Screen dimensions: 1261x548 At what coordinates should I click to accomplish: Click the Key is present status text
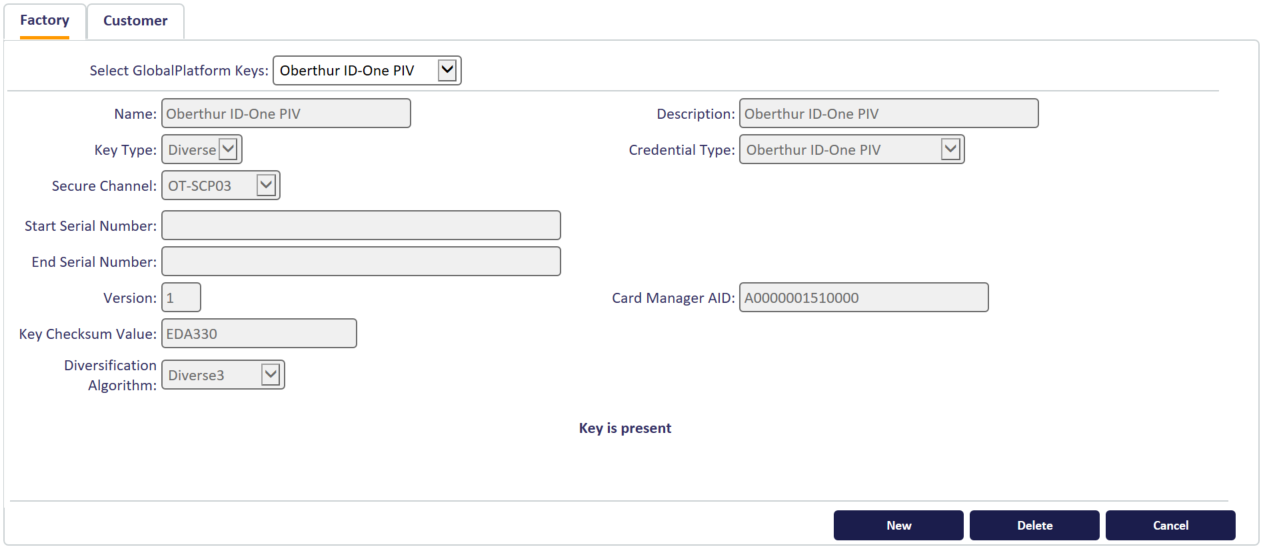(x=625, y=428)
